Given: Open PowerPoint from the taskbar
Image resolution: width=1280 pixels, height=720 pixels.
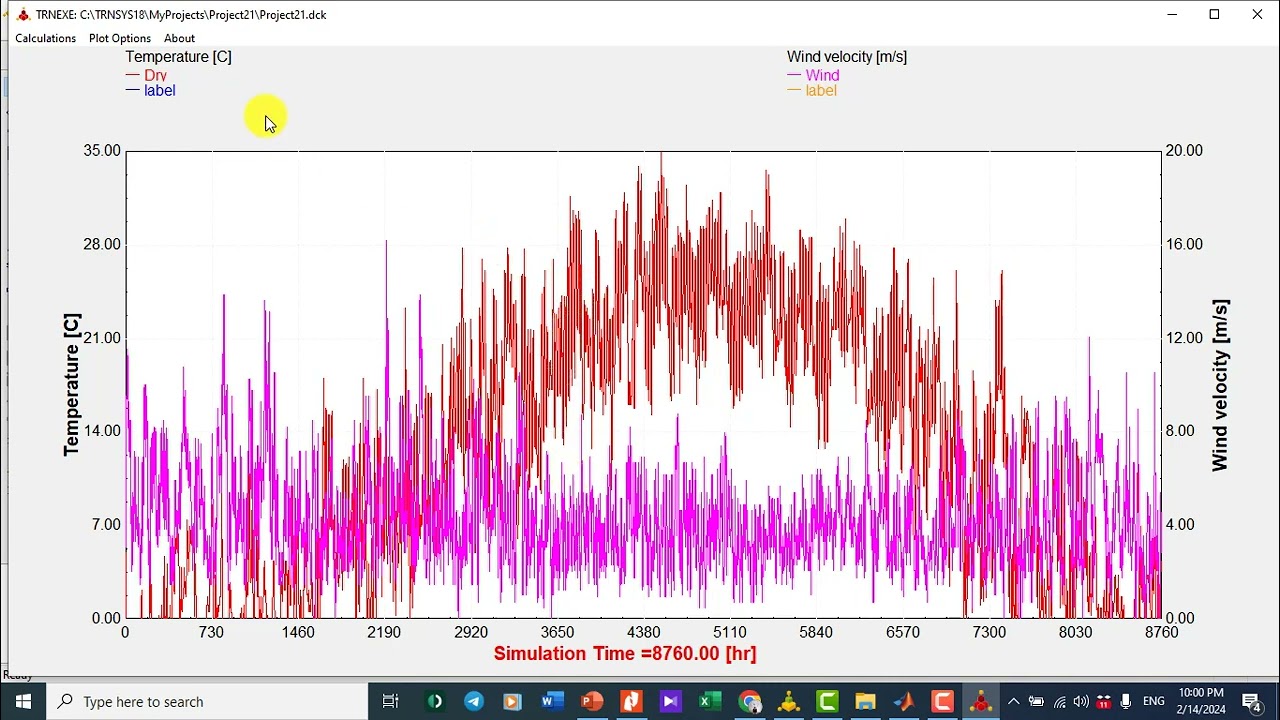Looking at the screenshot, I should [x=592, y=701].
